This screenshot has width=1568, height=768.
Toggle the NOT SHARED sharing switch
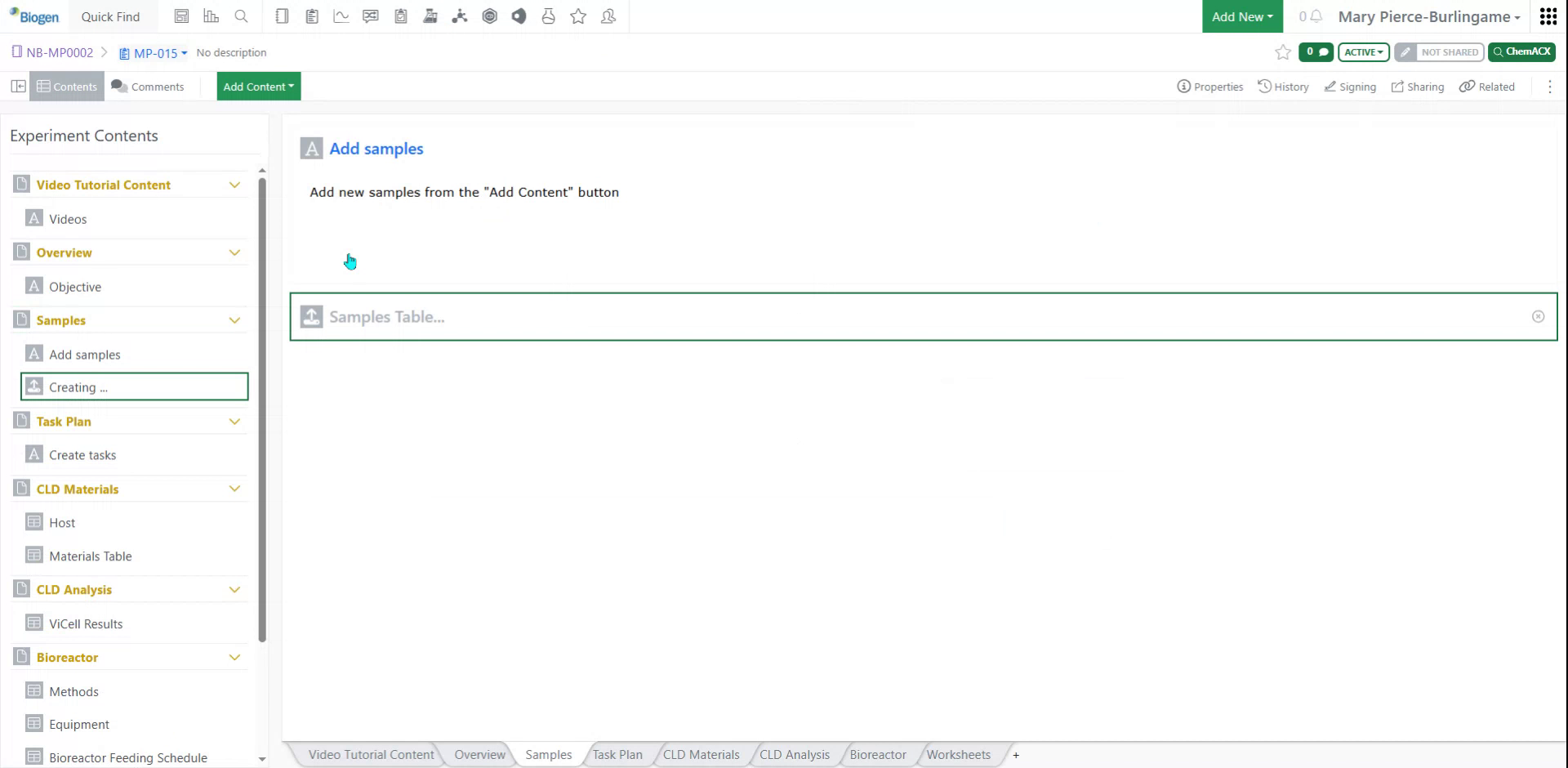(1439, 51)
